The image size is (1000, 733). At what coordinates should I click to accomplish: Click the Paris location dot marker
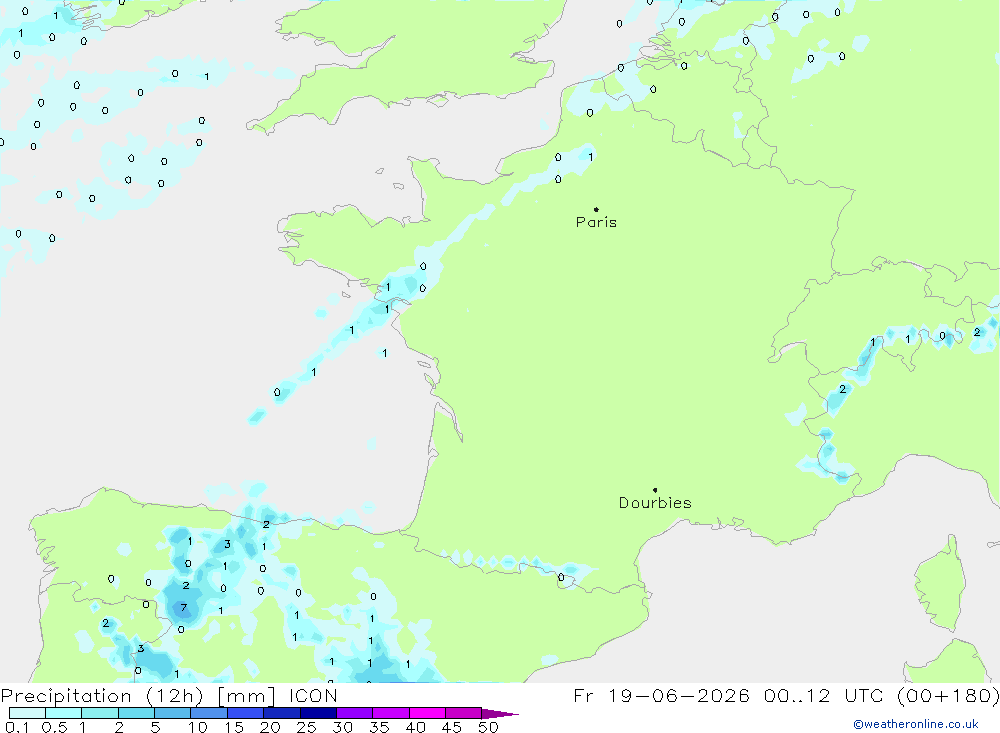pyautogui.click(x=596, y=209)
